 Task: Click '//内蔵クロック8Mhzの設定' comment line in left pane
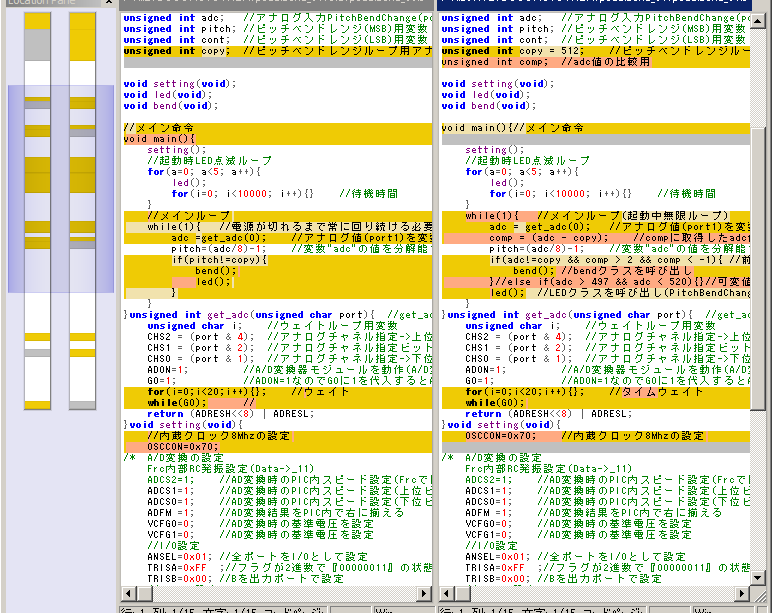[x=278, y=436]
